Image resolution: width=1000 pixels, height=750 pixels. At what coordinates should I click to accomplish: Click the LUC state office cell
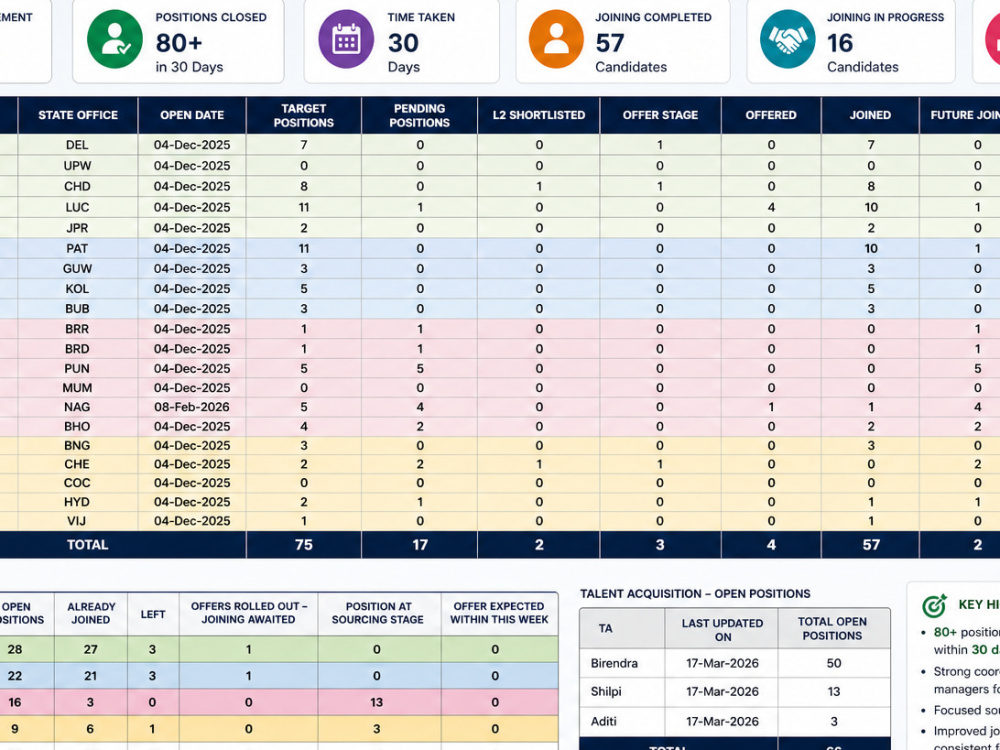[x=77, y=207]
